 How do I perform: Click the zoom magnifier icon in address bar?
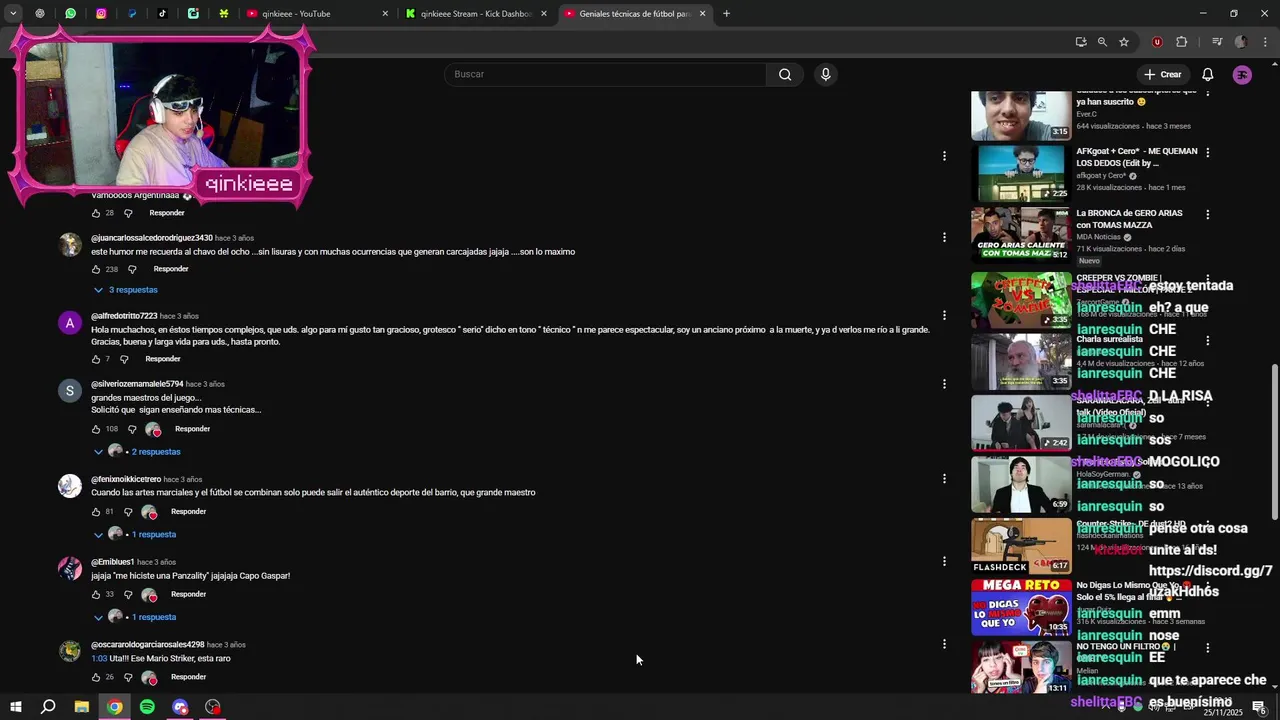[x=1102, y=42]
